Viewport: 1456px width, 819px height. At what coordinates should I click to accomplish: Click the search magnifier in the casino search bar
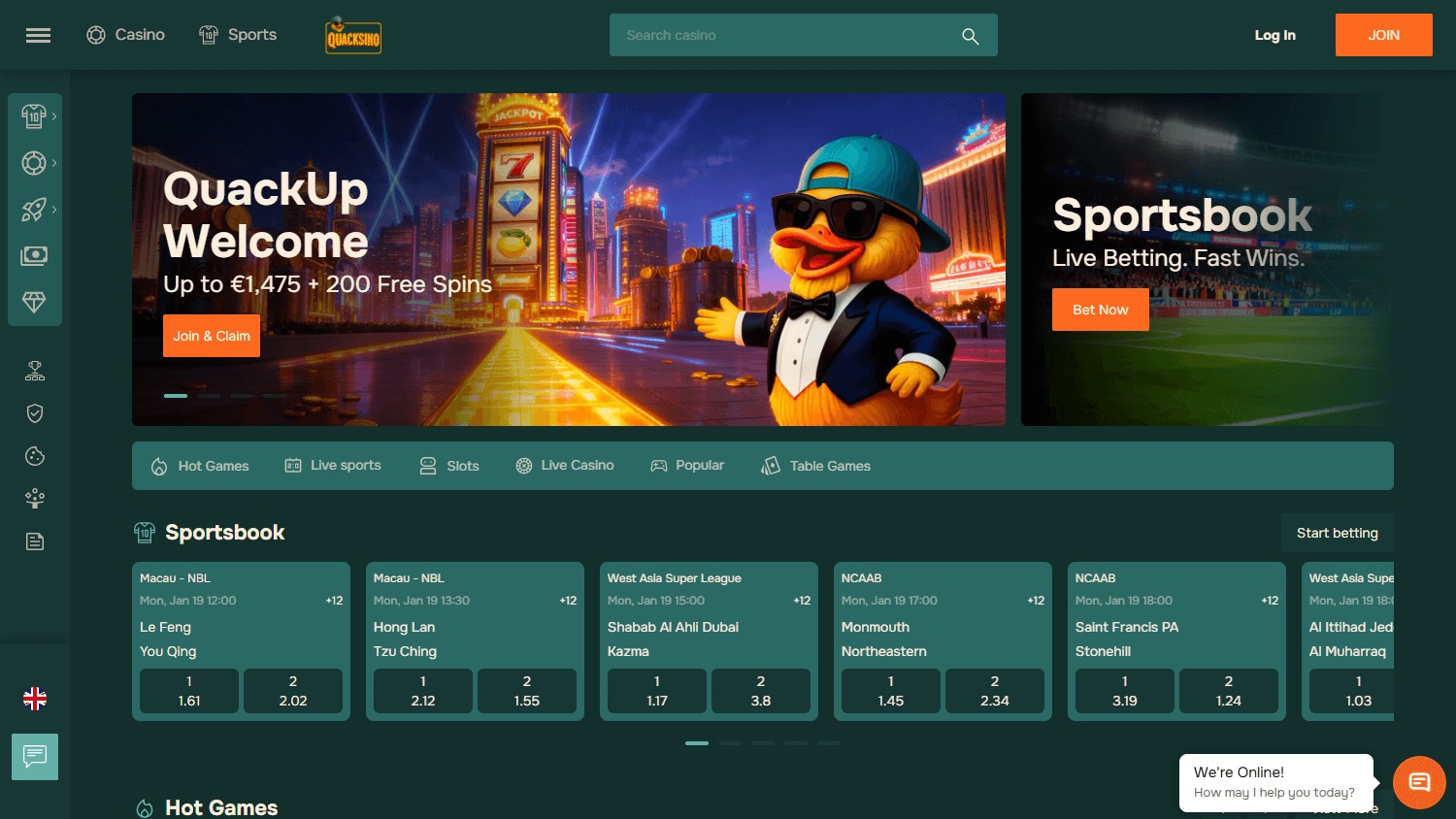point(970,35)
